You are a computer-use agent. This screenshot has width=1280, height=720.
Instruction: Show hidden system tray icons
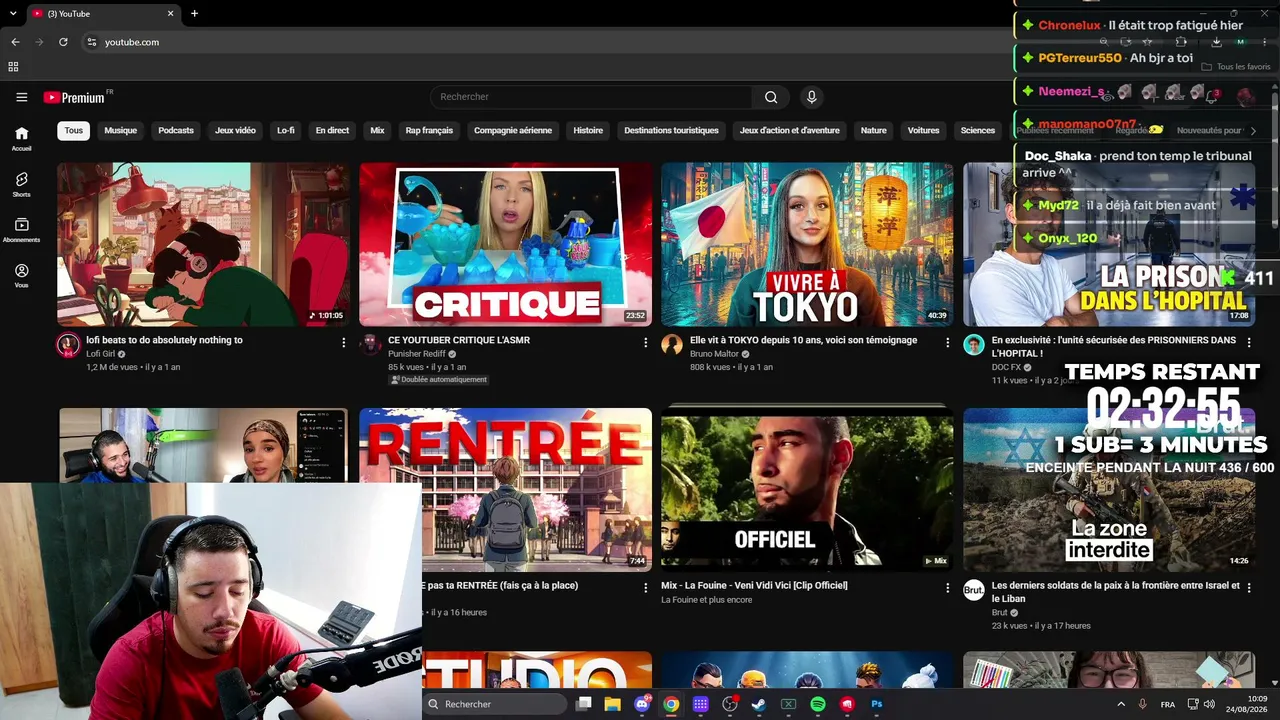coord(1120,704)
